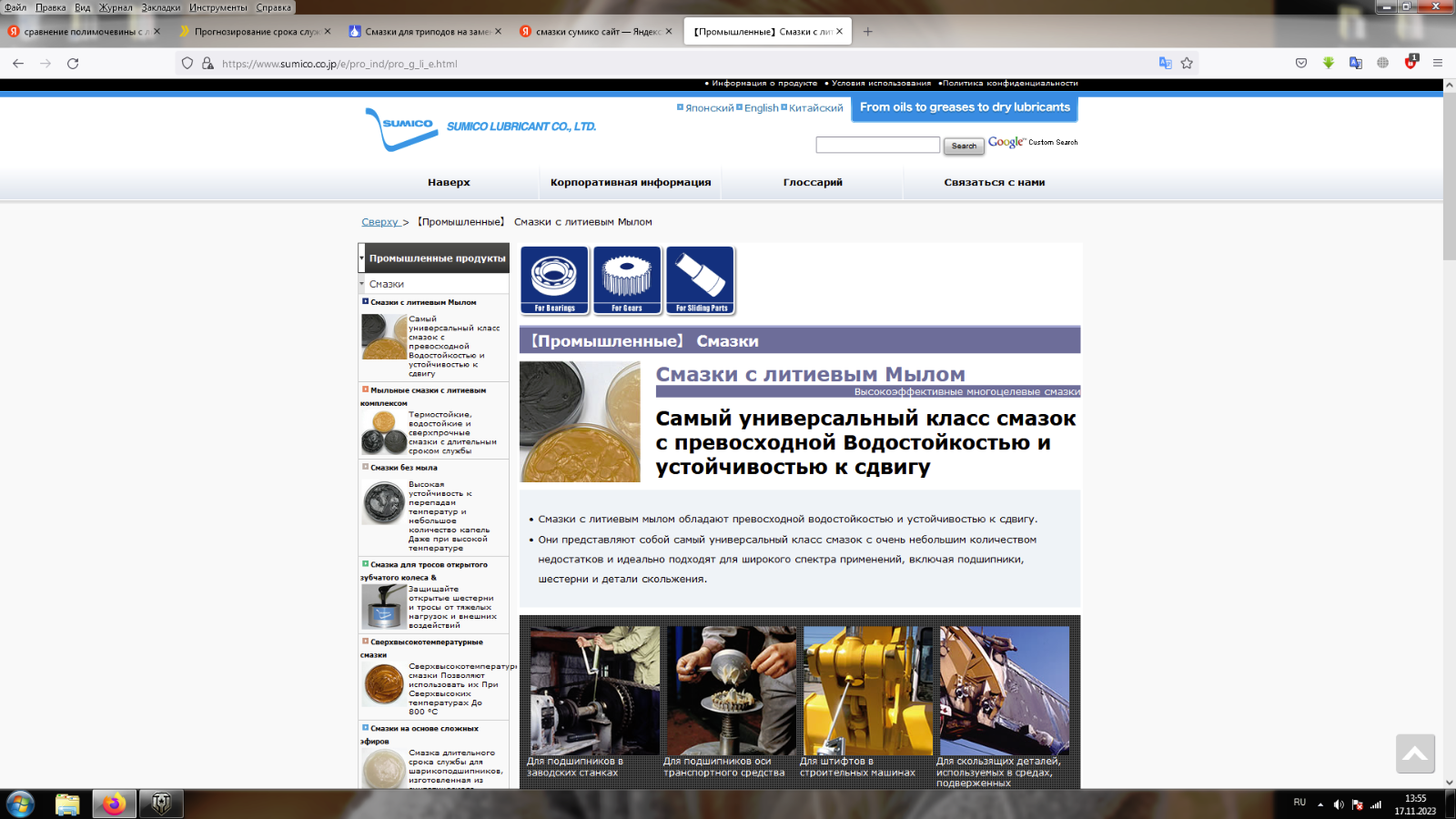The height and width of the screenshot is (819, 1456).
Task: Click the lithium grease jars main image
Action: pos(580,421)
